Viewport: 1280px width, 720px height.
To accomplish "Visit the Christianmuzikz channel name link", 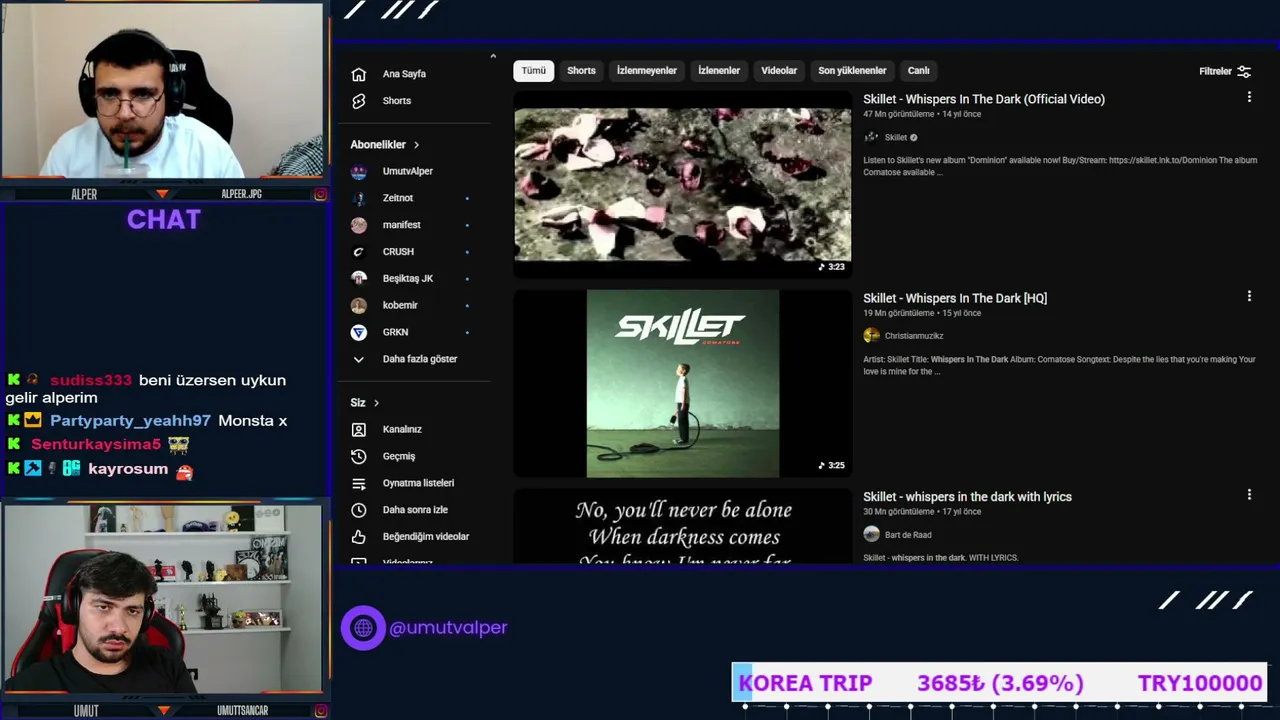I will (x=914, y=336).
